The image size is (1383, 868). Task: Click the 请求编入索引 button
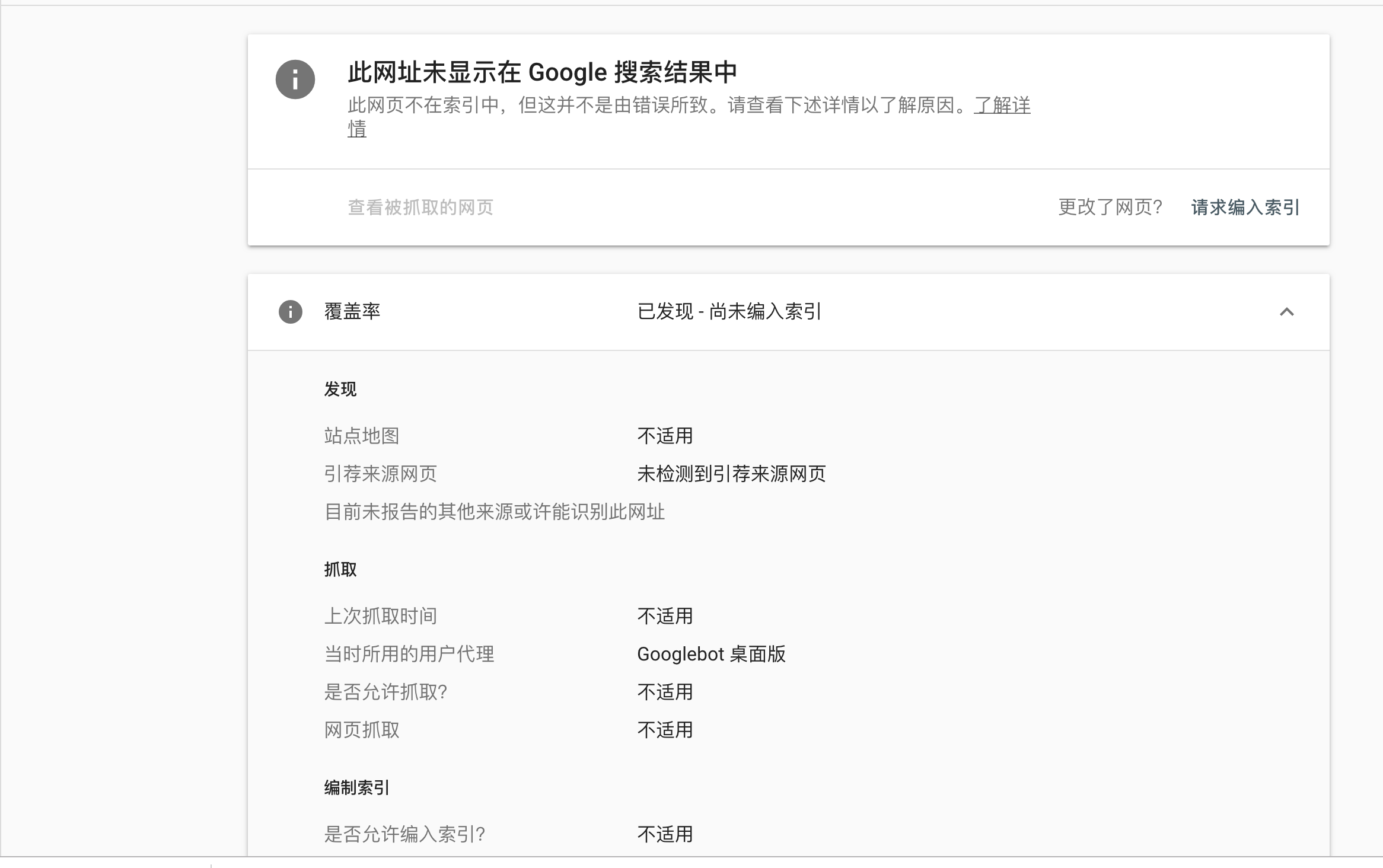(x=1245, y=207)
